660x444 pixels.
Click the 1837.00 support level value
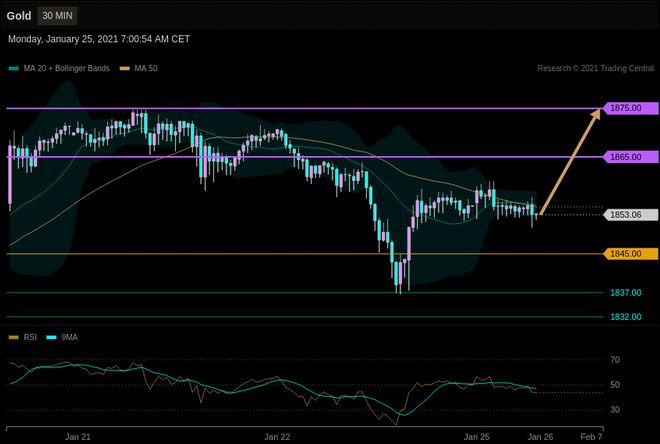pyautogui.click(x=626, y=292)
